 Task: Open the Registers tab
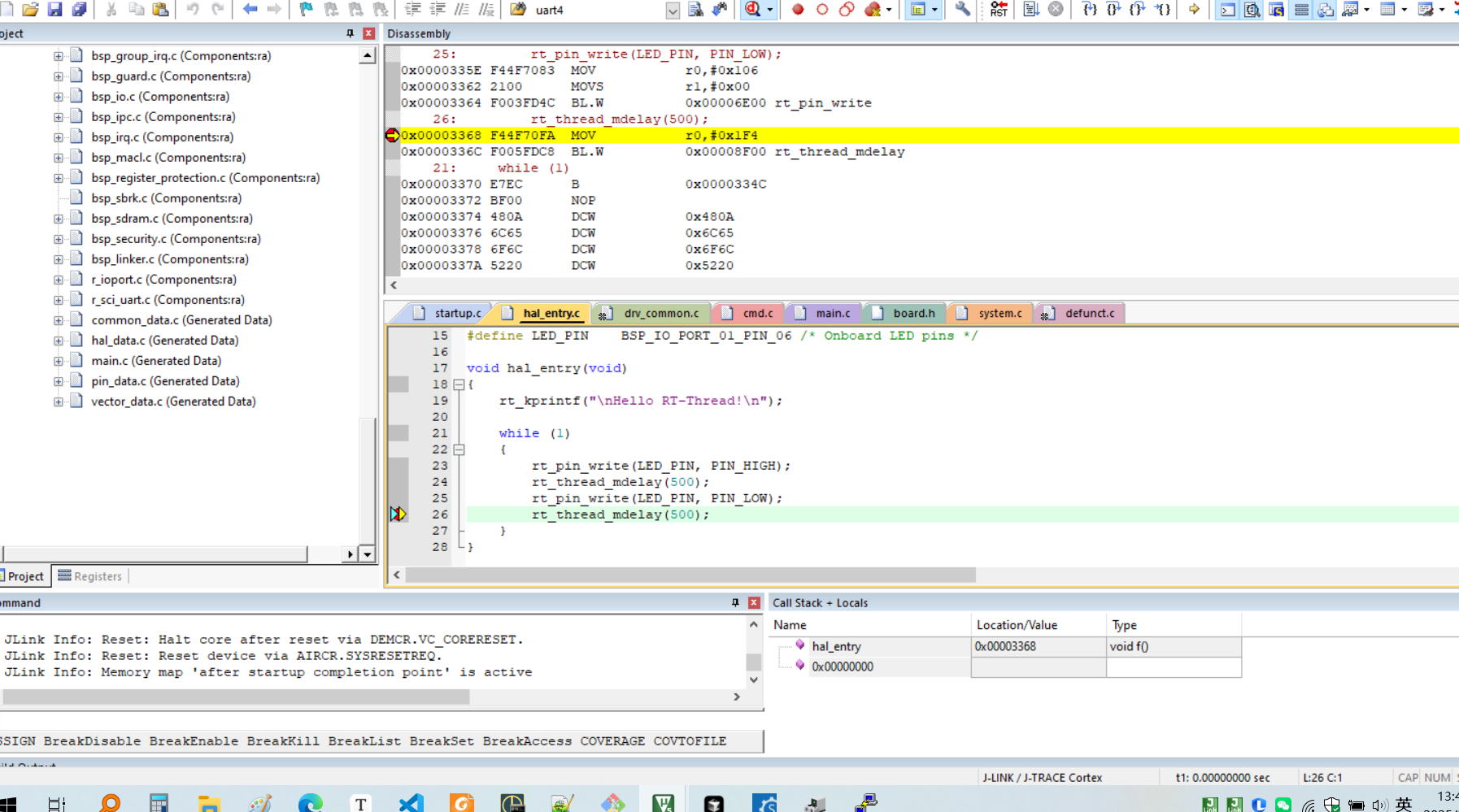pyautogui.click(x=90, y=576)
